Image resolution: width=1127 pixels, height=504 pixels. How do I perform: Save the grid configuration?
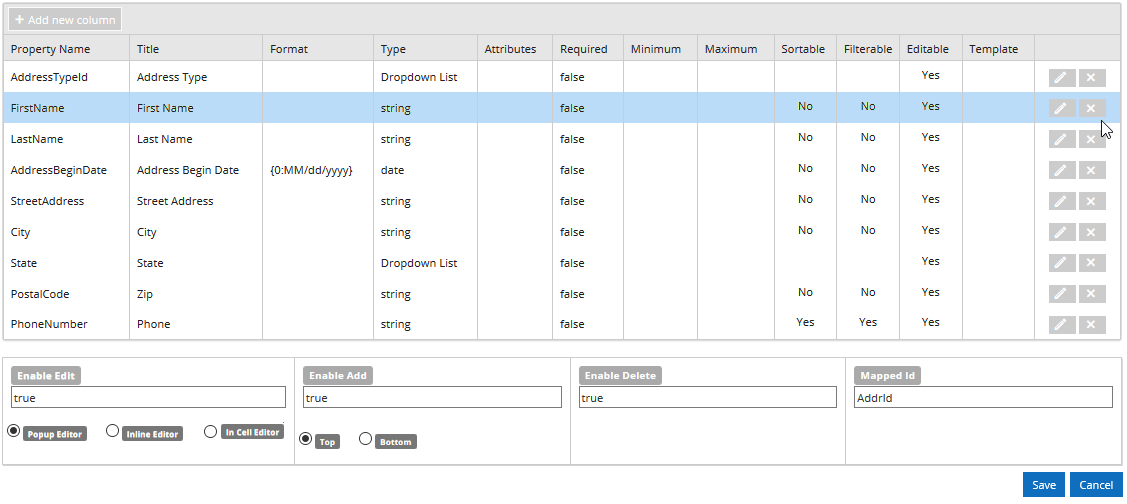click(1043, 485)
